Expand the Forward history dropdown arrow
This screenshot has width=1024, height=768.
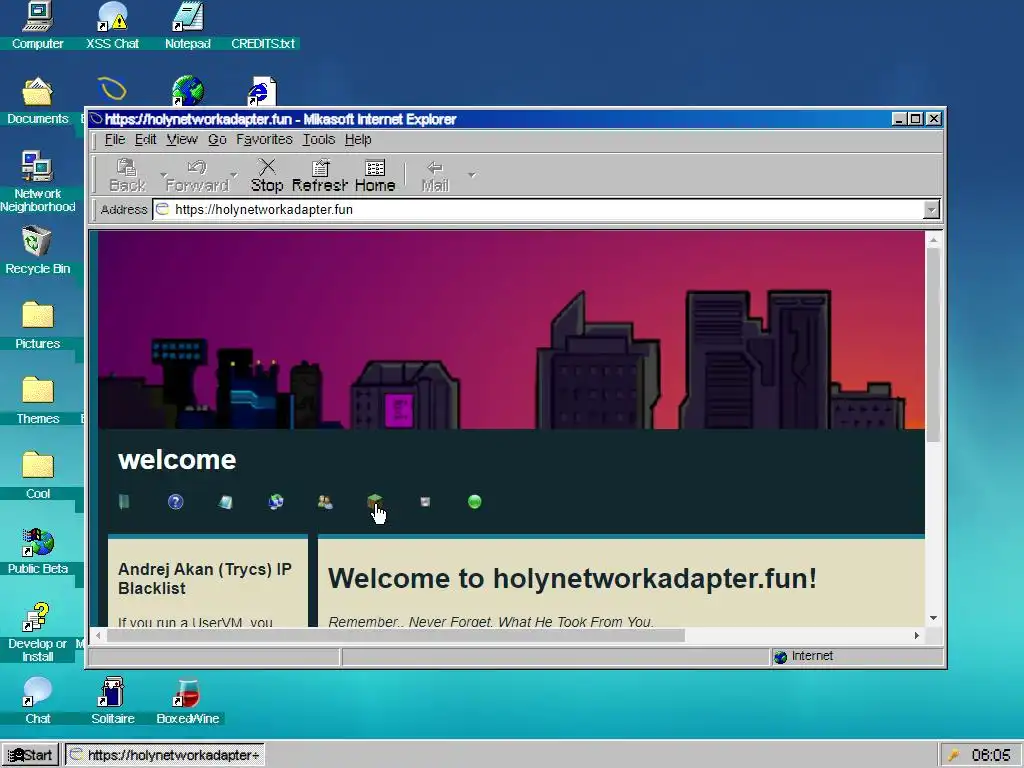234,175
